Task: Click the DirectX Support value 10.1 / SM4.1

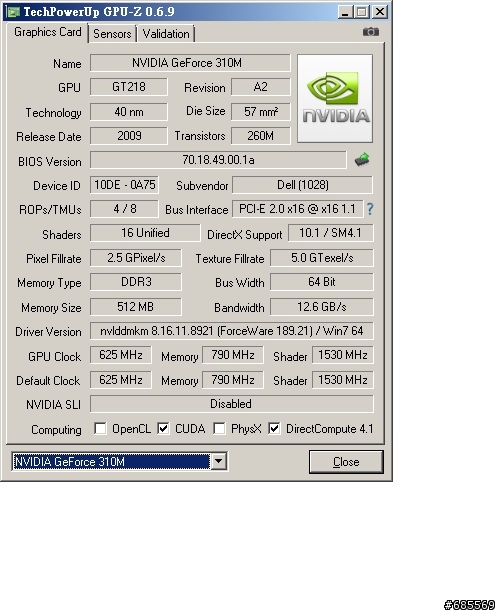Action: click(331, 233)
